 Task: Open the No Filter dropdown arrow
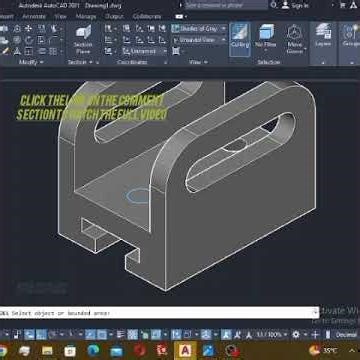pyautogui.click(x=266, y=51)
